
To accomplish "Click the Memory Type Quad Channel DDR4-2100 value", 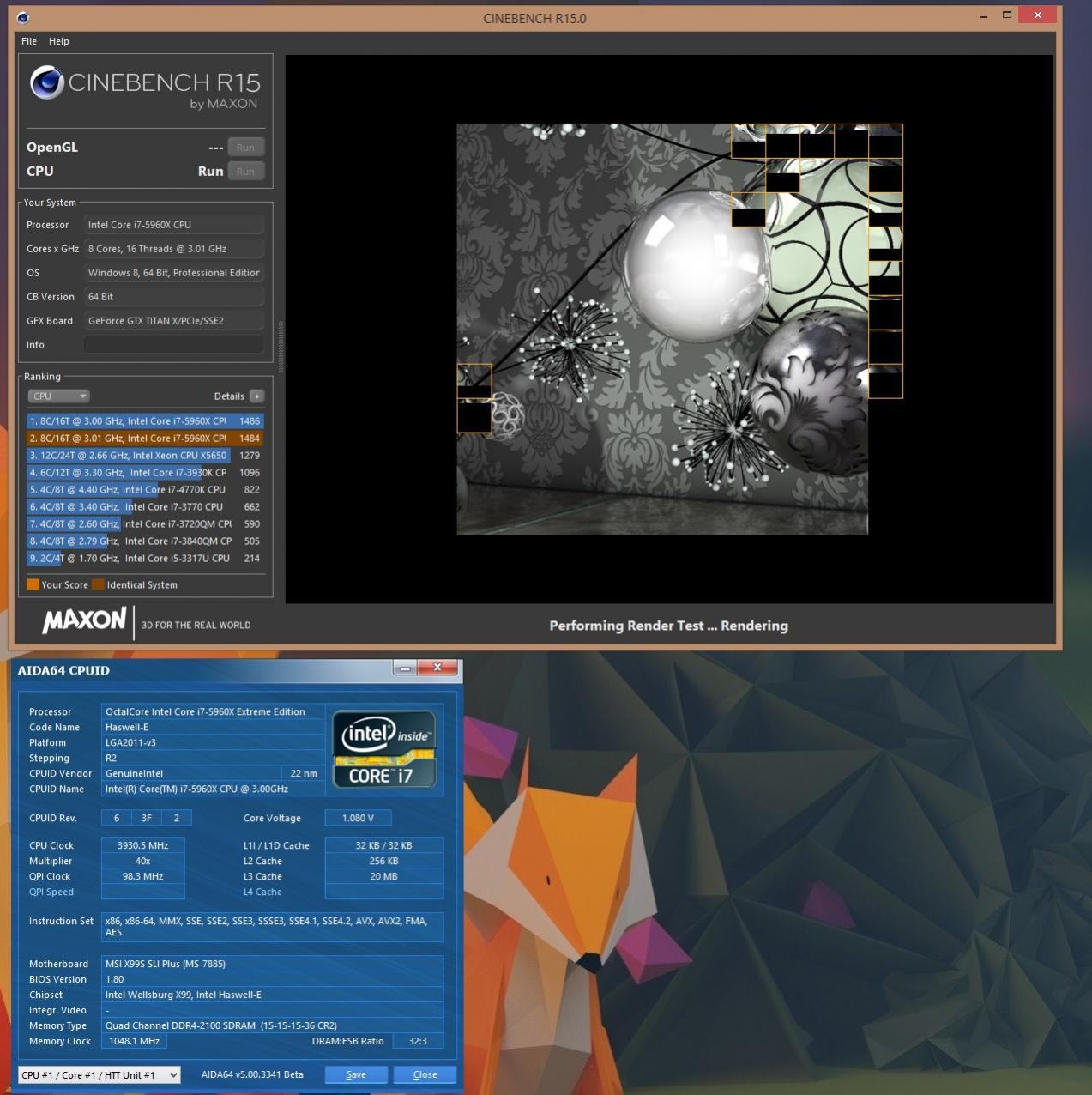I will coord(272,1026).
